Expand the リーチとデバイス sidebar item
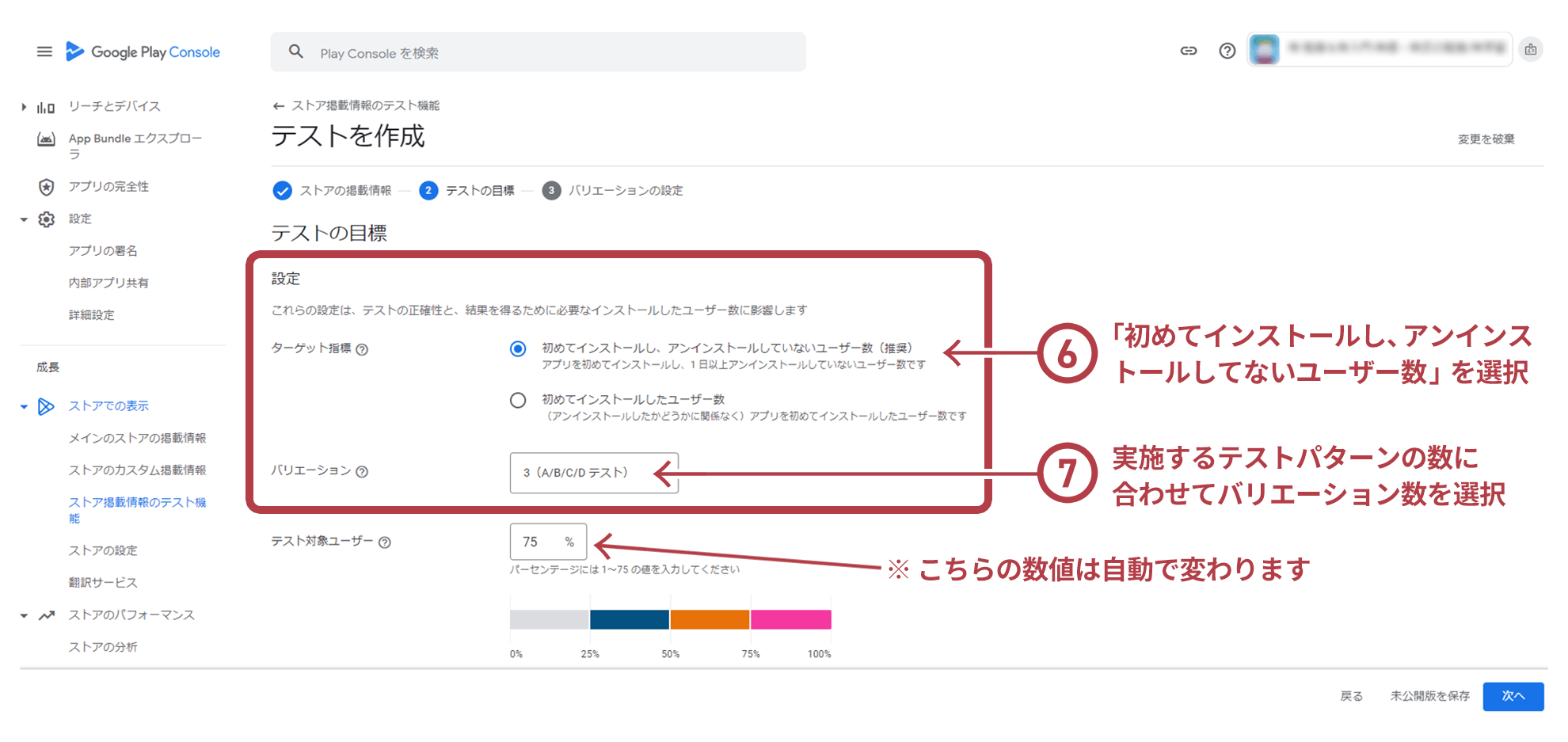The image size is (1568, 742). (24, 107)
